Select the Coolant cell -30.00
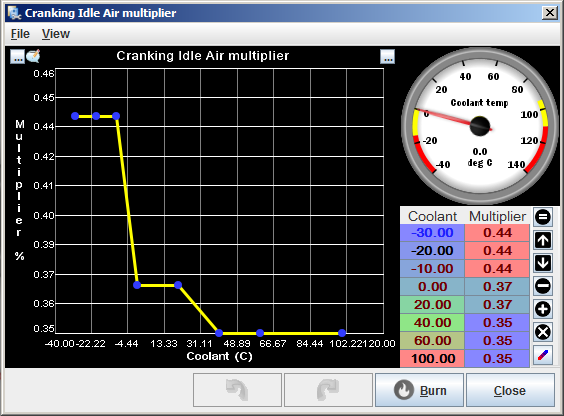 [x=432, y=233]
